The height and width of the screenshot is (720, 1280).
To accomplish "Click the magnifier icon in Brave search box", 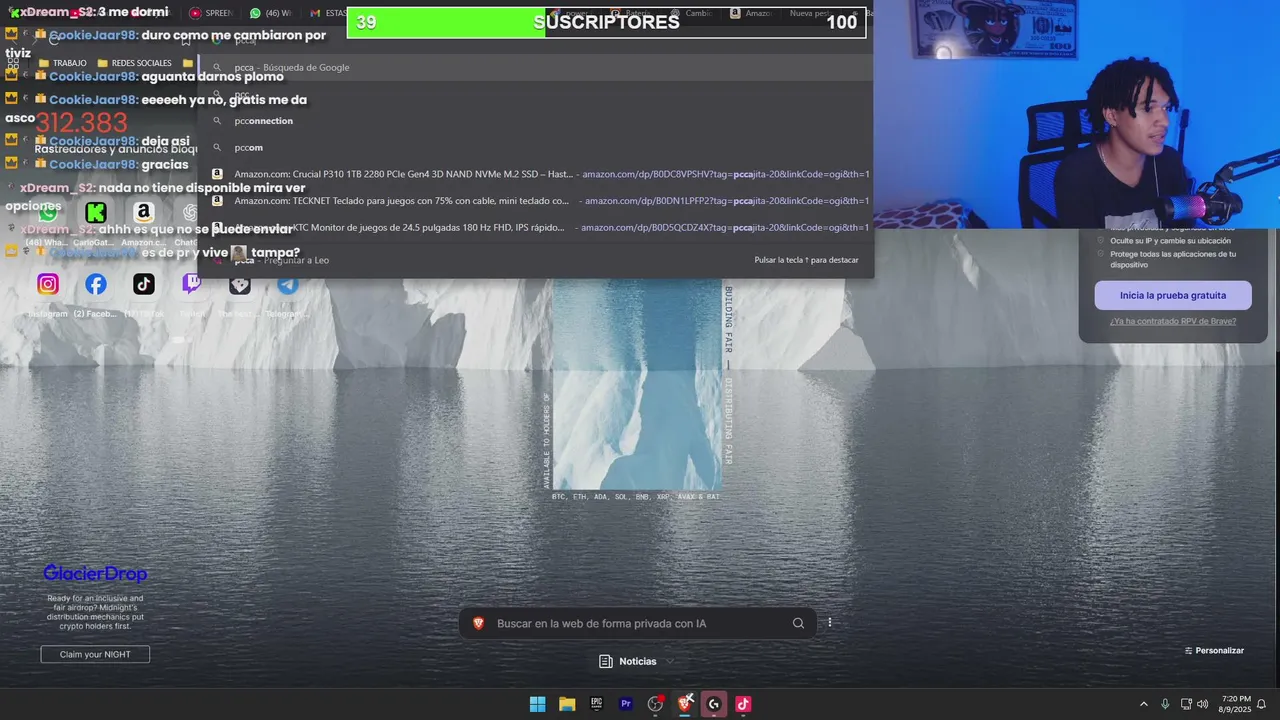I will click(798, 623).
